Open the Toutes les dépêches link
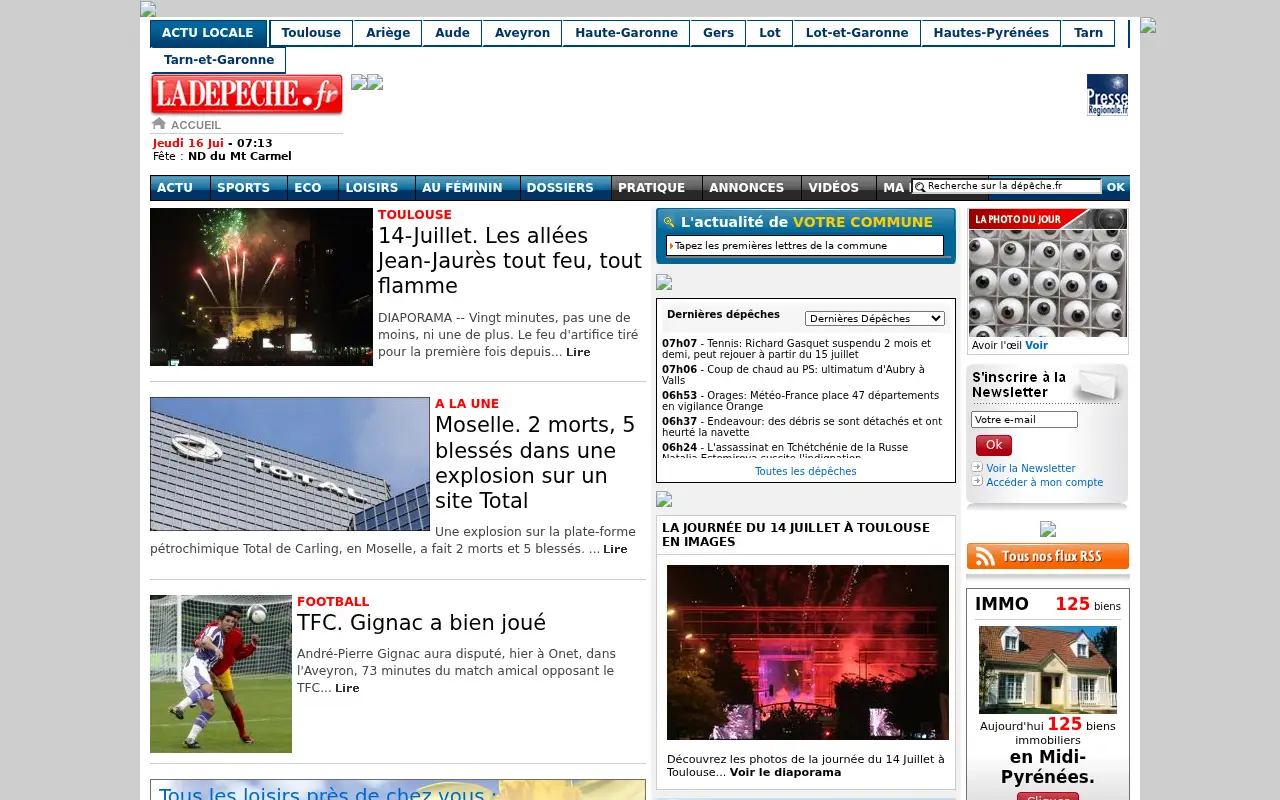This screenshot has width=1280, height=800. (x=806, y=471)
